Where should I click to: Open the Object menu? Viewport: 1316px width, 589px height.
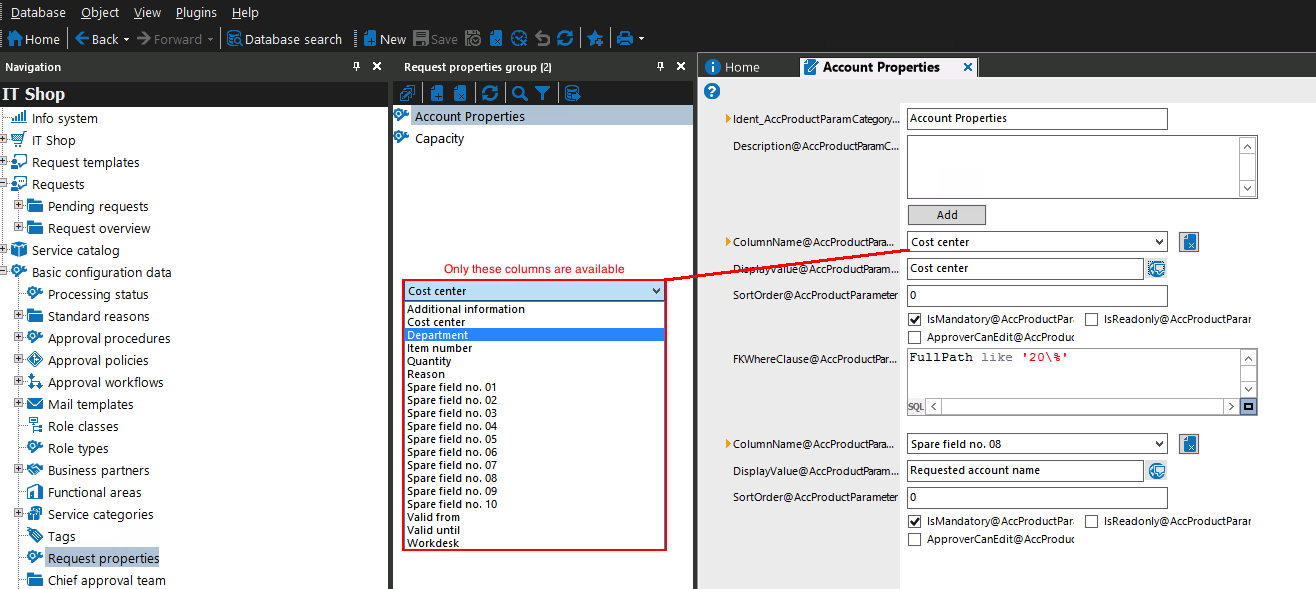99,12
